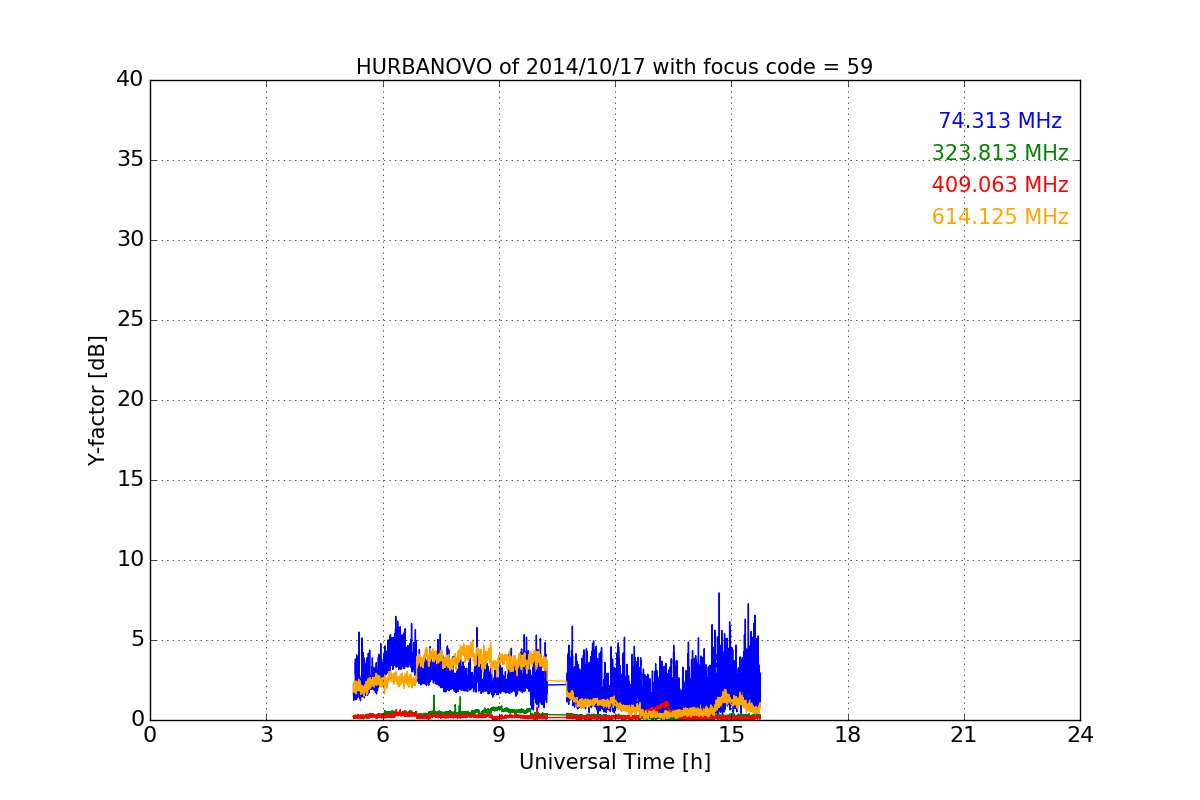
Task: Click the x-axis tick label 9
Action: [499, 735]
